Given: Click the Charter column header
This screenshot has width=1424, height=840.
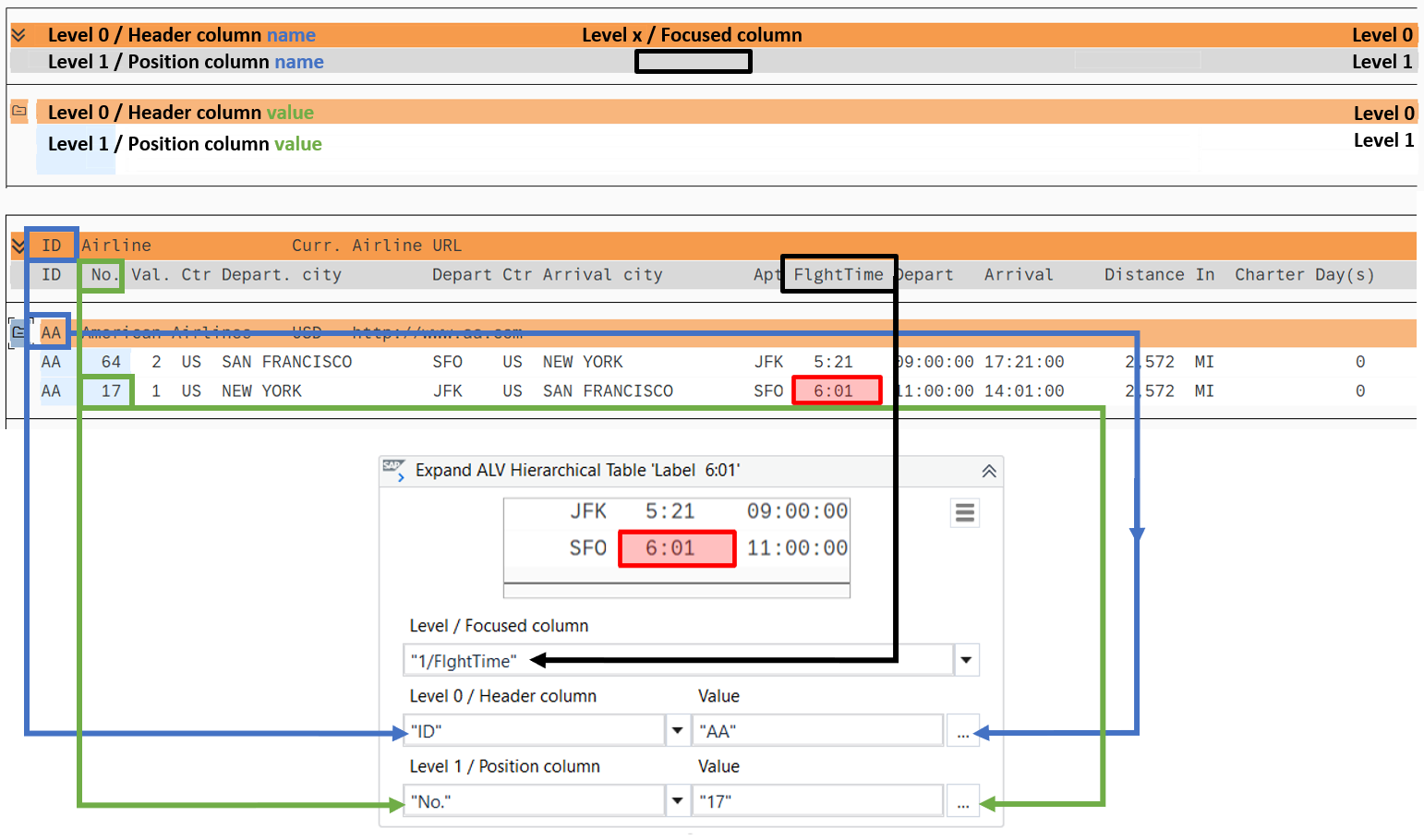Looking at the screenshot, I should tap(1270, 274).
